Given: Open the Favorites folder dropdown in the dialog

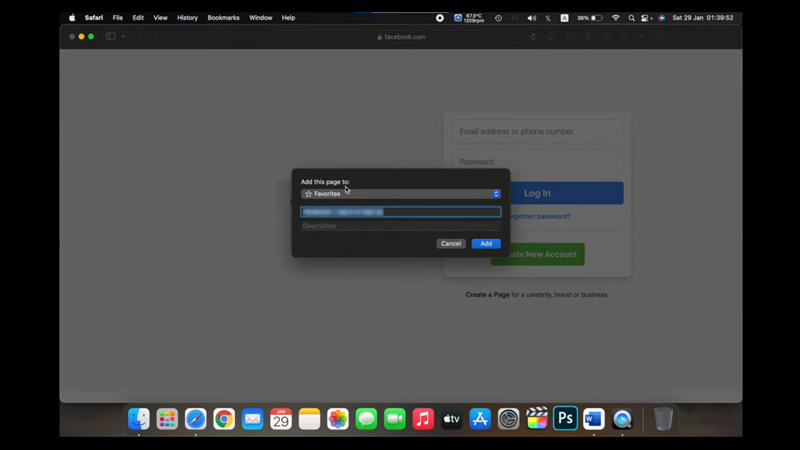Looking at the screenshot, I should [401, 194].
